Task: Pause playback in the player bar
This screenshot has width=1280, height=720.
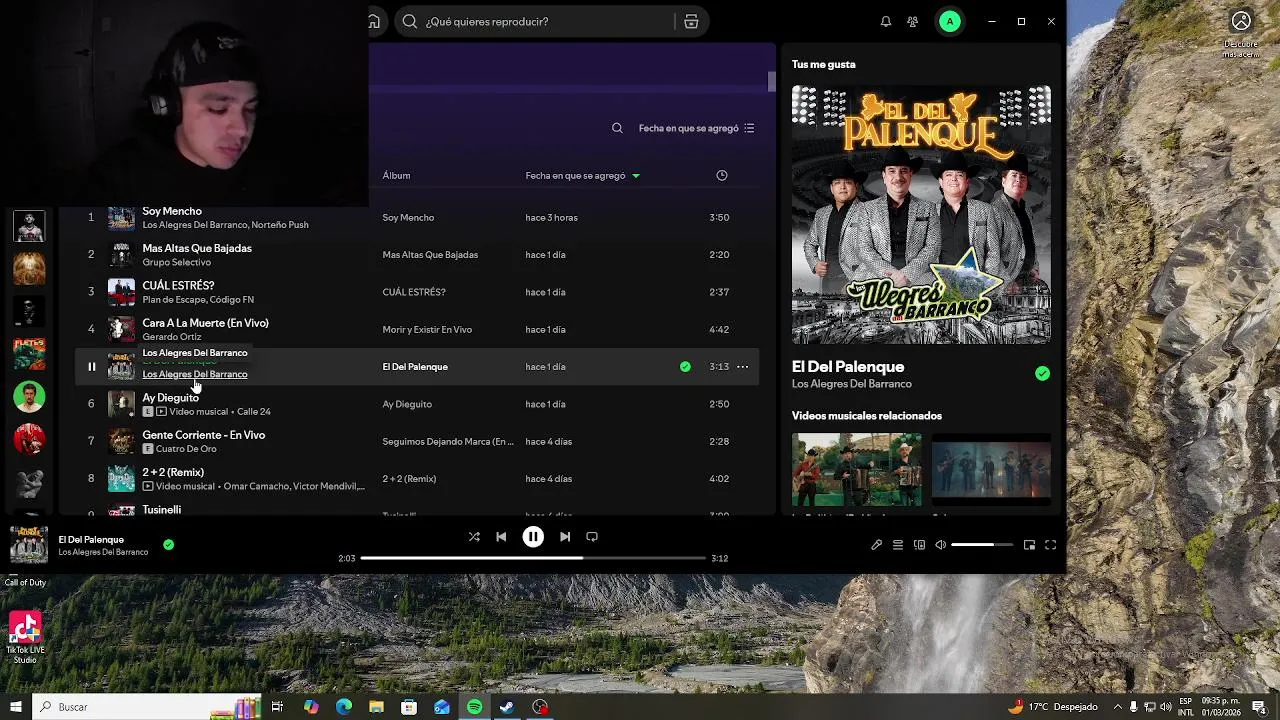Action: 533,537
